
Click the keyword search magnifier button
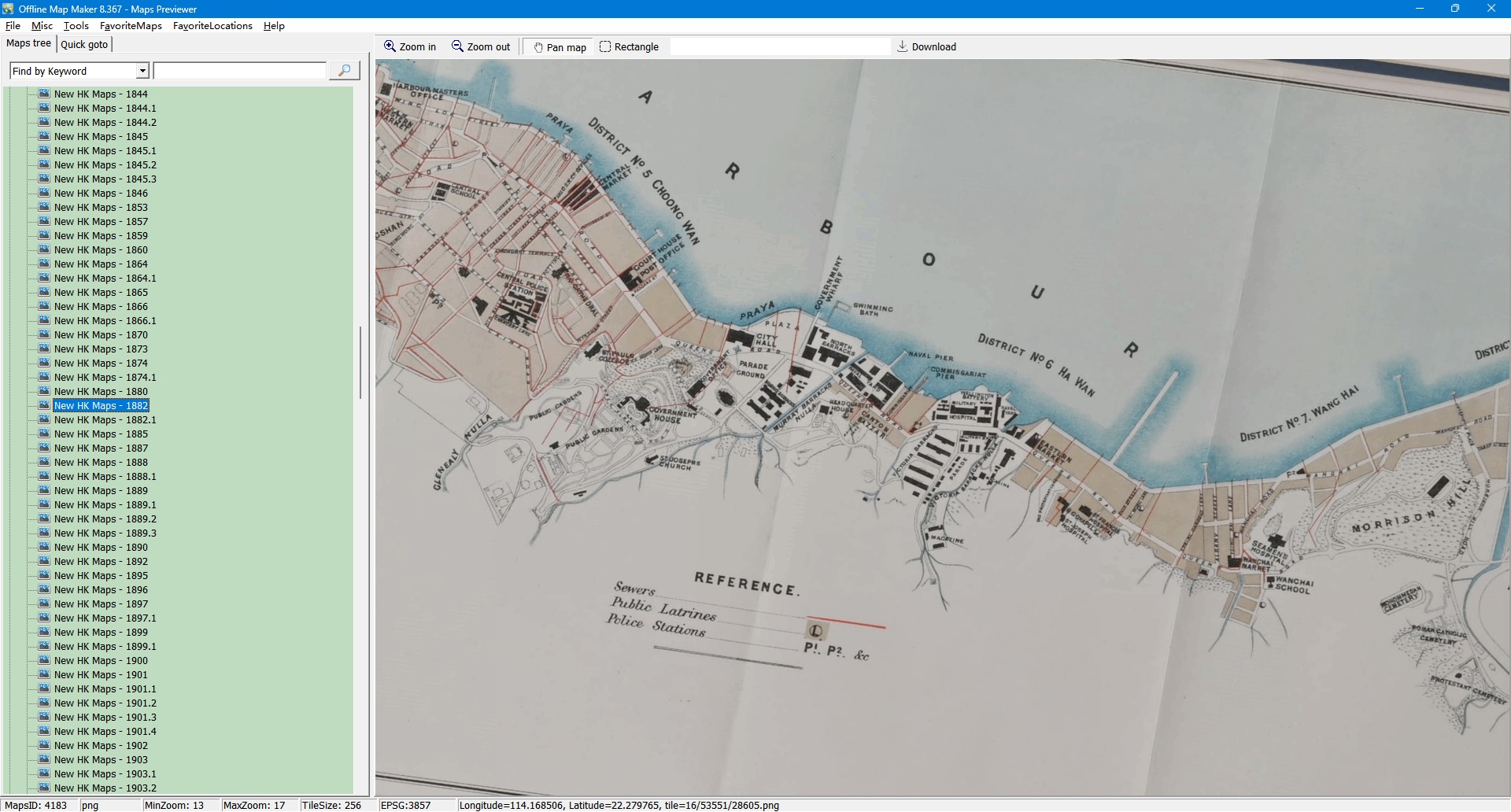[344, 71]
